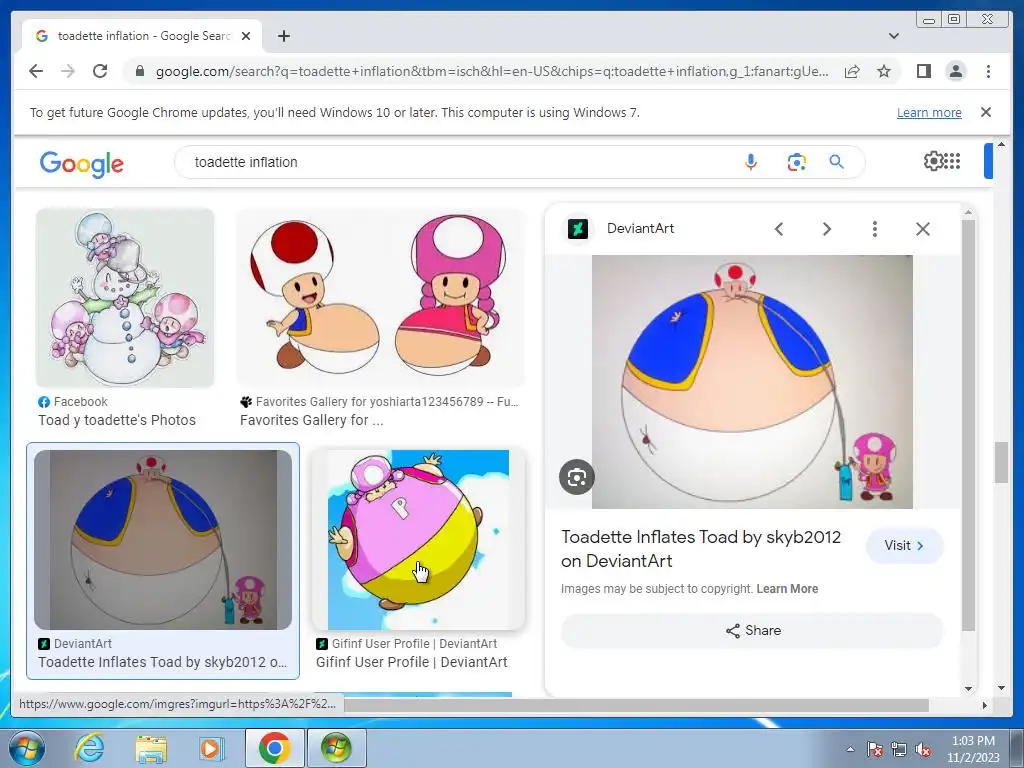Screen dimensions: 1024x768
Task: Click the horizontal scrollbar at bottom
Action: tap(637, 705)
